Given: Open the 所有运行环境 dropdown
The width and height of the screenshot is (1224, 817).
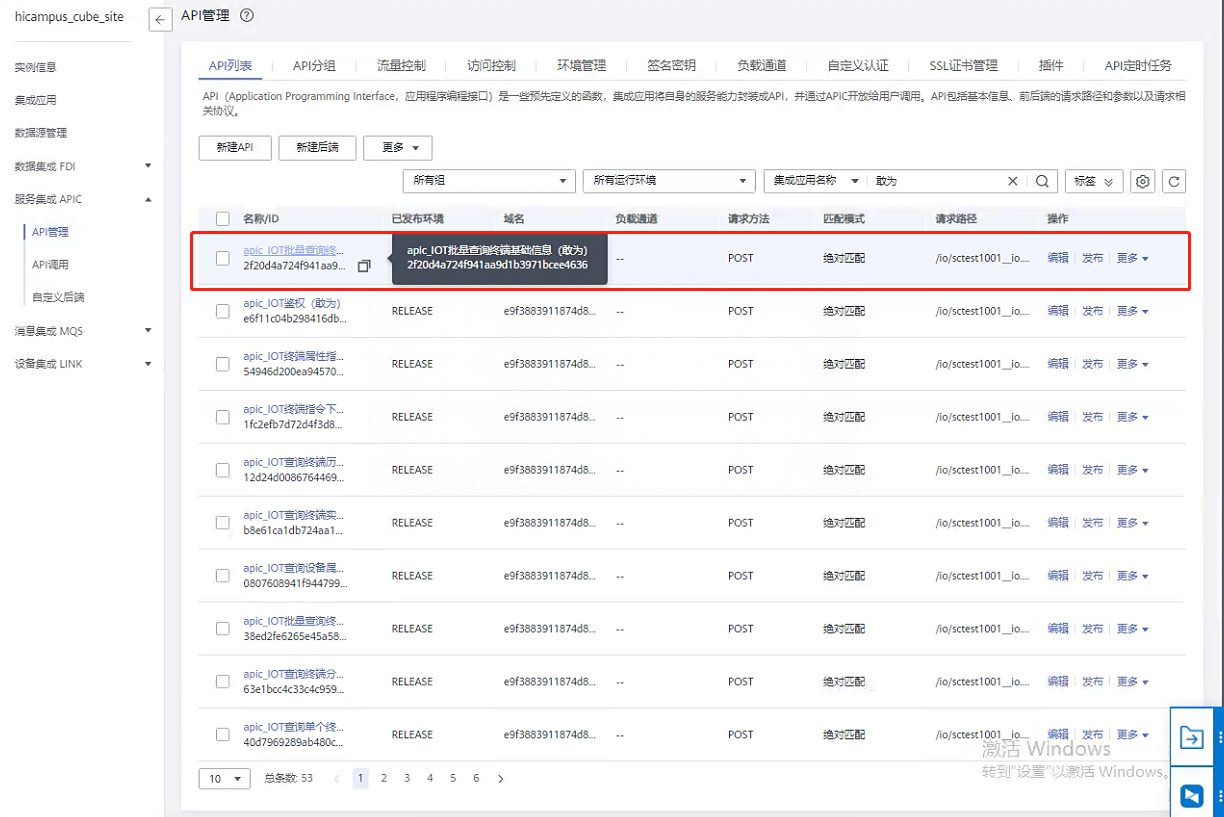Looking at the screenshot, I should click(668, 181).
